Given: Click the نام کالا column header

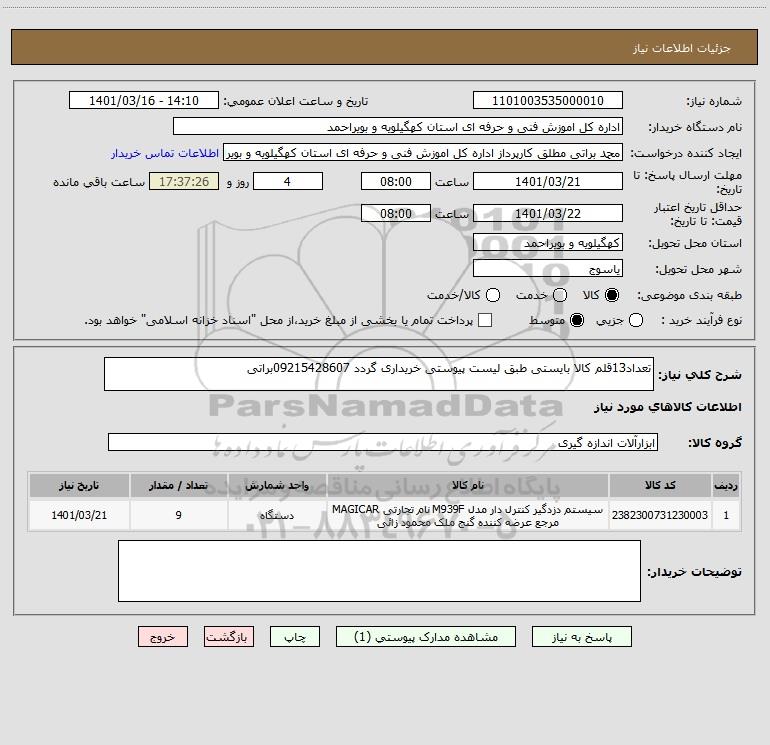Looking at the screenshot, I should [x=468, y=485].
